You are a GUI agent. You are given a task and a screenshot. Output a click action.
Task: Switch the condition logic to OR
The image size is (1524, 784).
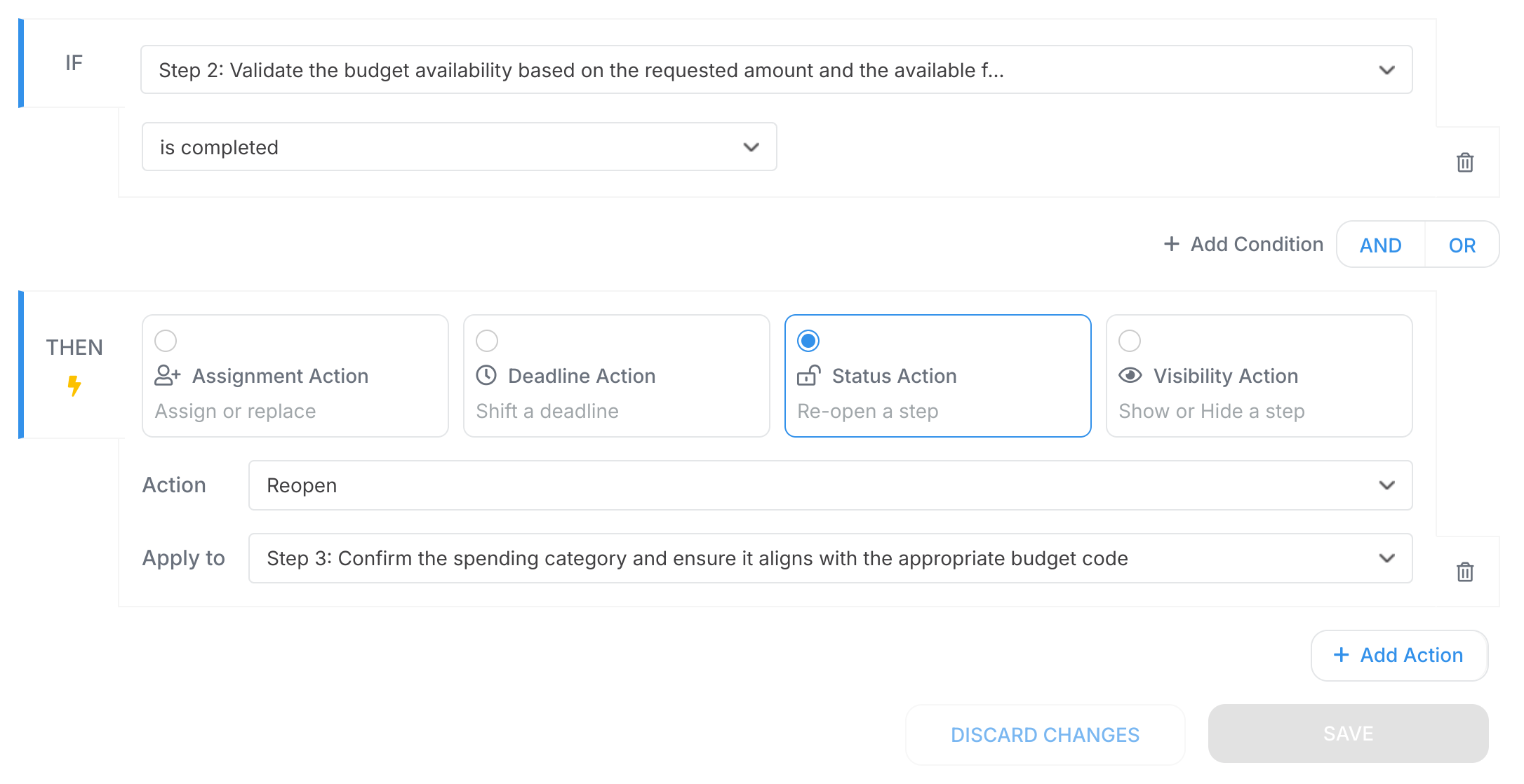[x=1462, y=244]
